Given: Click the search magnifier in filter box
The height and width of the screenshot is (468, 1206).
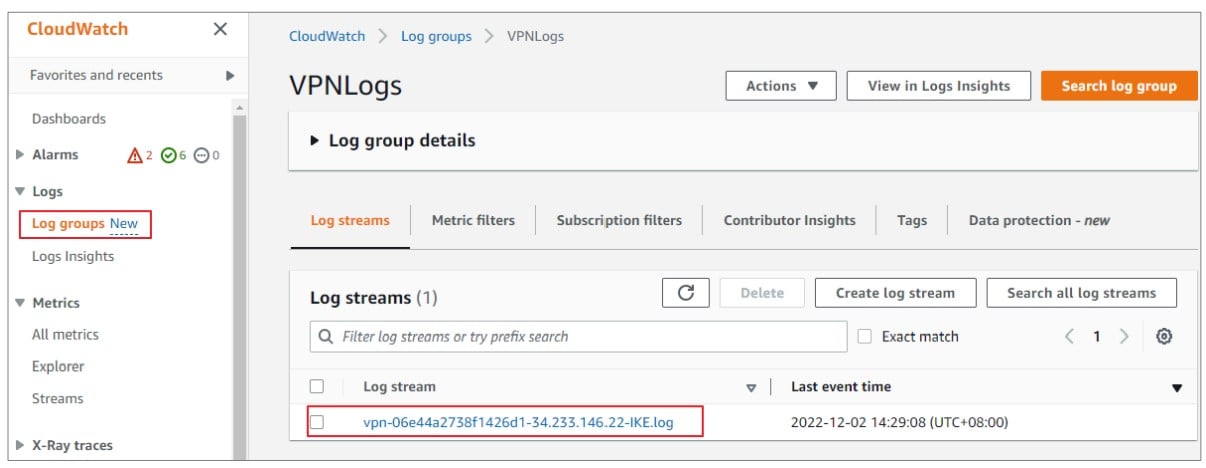Looking at the screenshot, I should [326, 337].
